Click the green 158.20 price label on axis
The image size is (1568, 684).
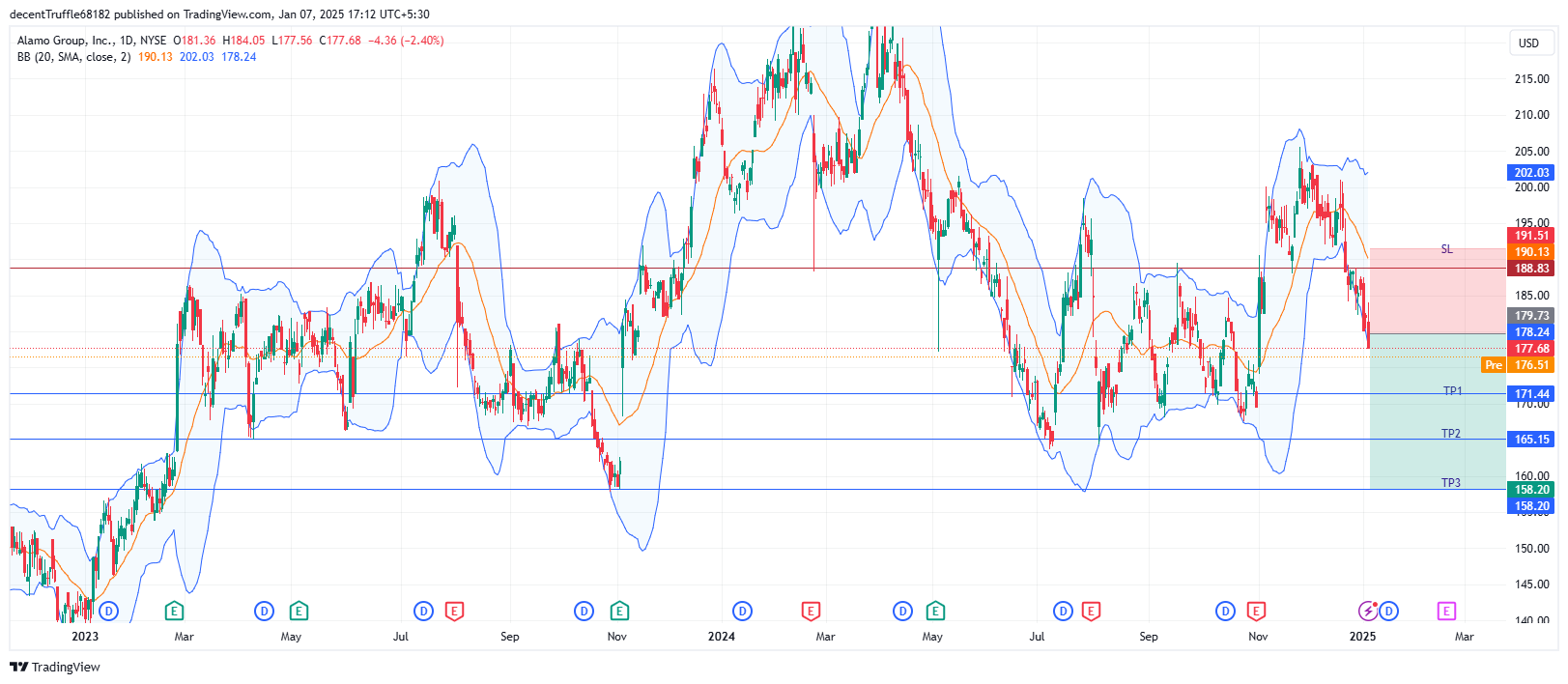click(1530, 490)
